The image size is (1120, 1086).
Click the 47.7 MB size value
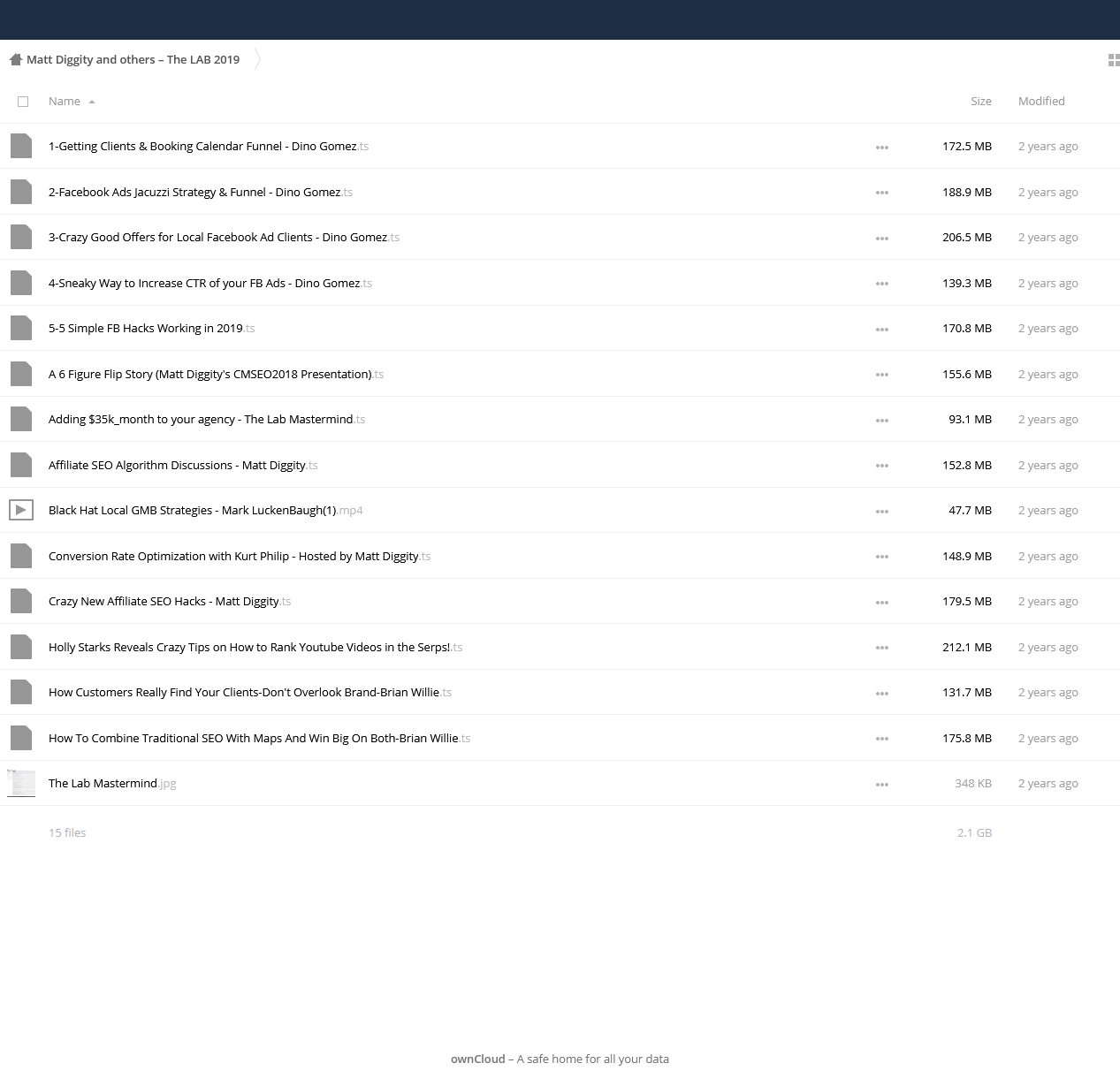tap(970, 511)
